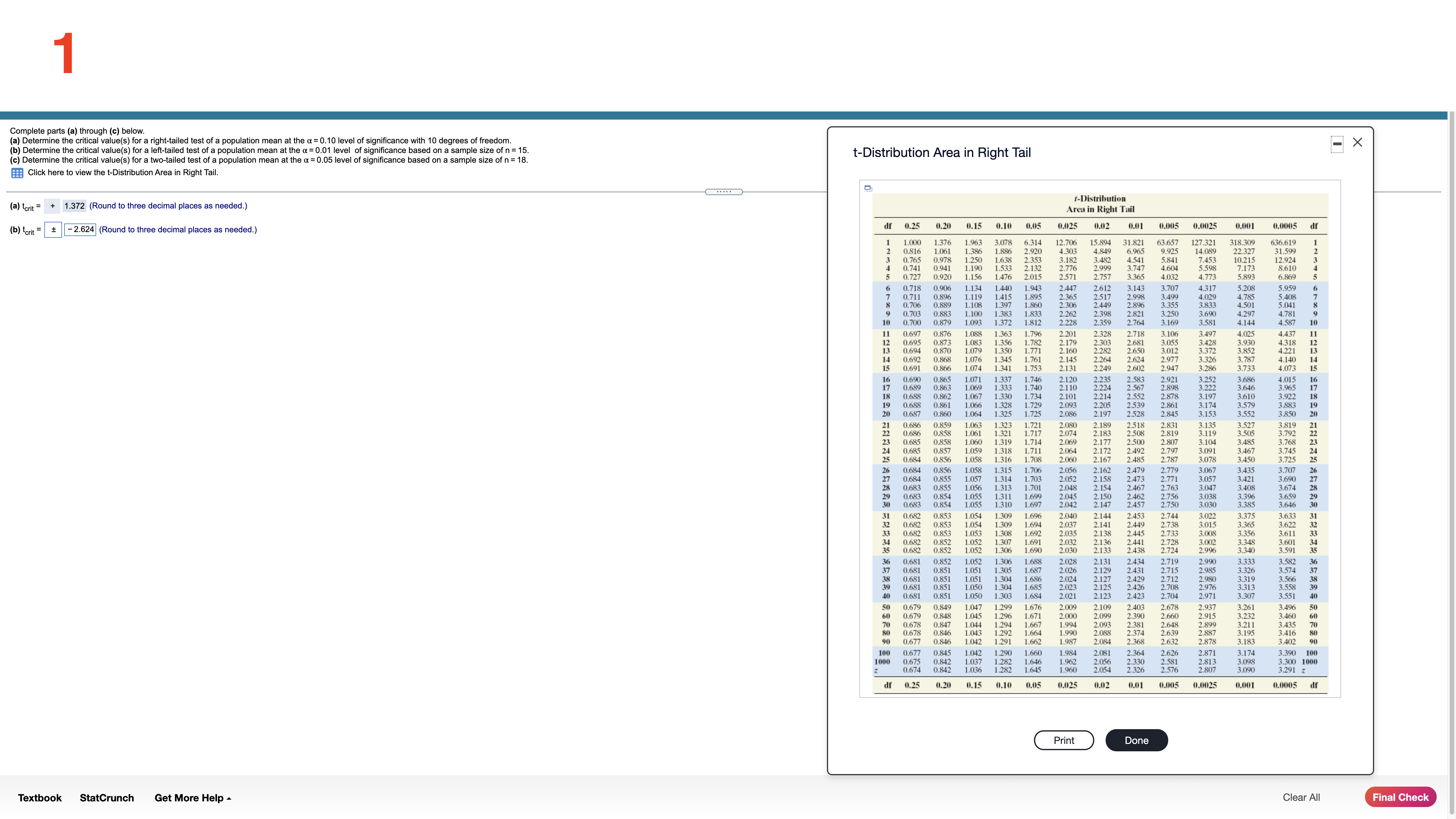Open the t-Distribution table via Click here link
This screenshot has height=819, width=1456.
(x=123, y=172)
